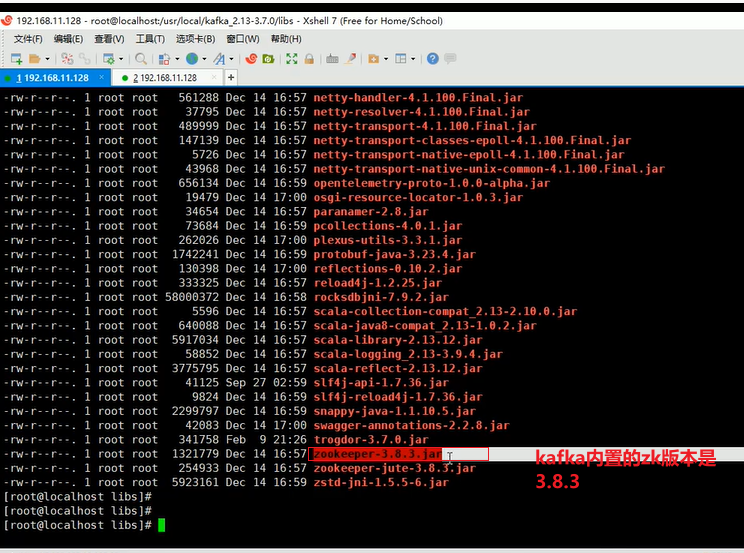This screenshot has height=553, width=744.
Task: Click the Open Session folder icon
Action: coord(35,59)
